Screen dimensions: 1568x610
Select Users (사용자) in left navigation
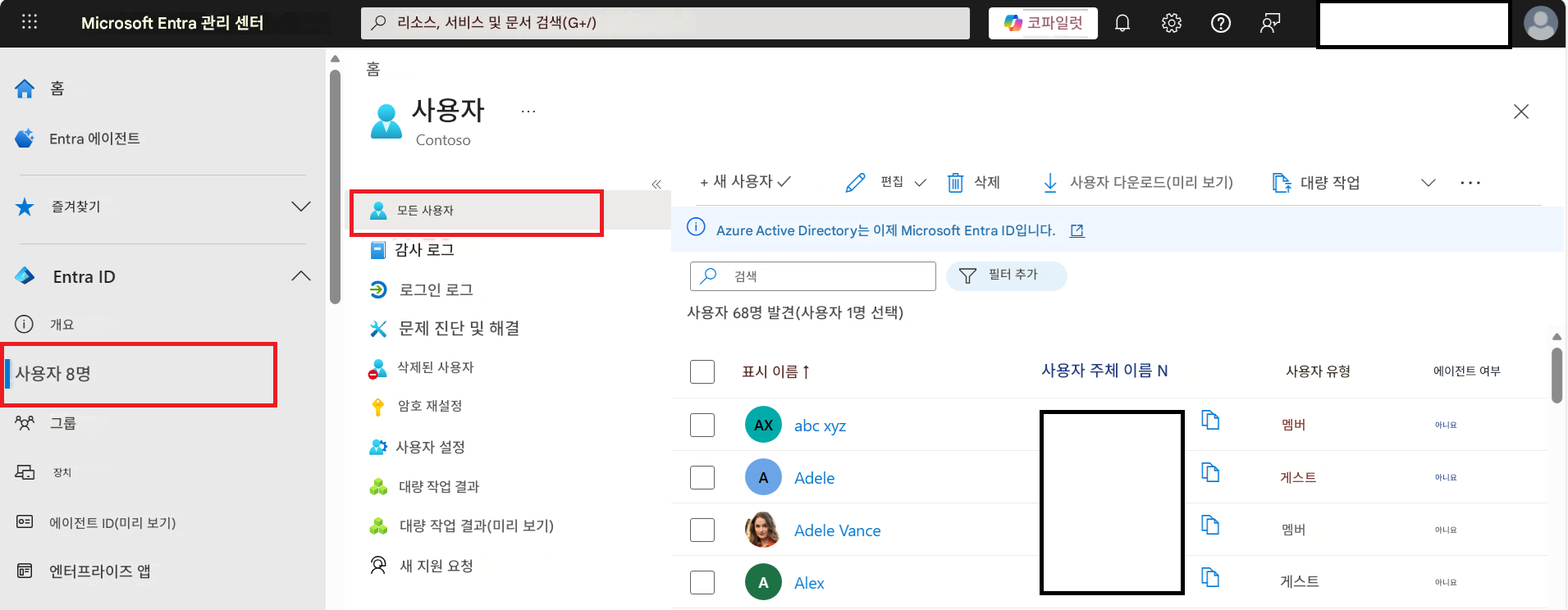[x=138, y=374]
